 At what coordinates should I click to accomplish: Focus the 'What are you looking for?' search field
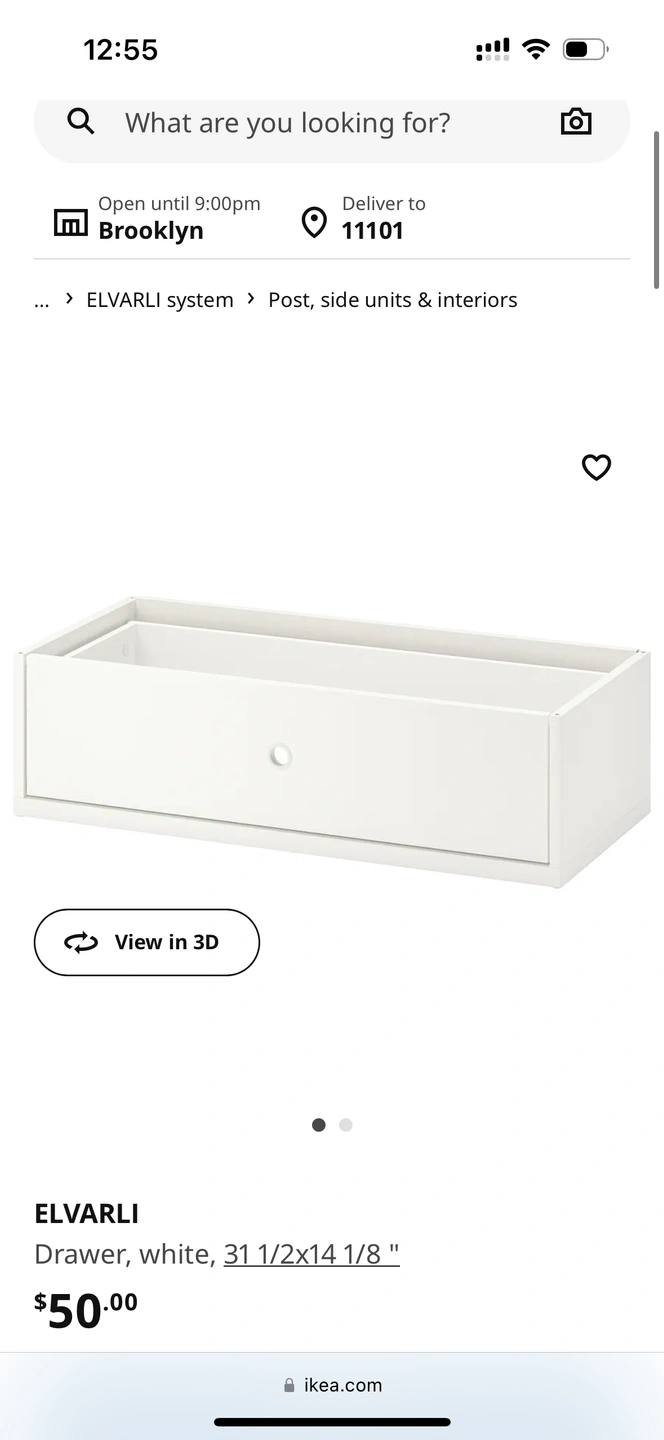(x=332, y=124)
